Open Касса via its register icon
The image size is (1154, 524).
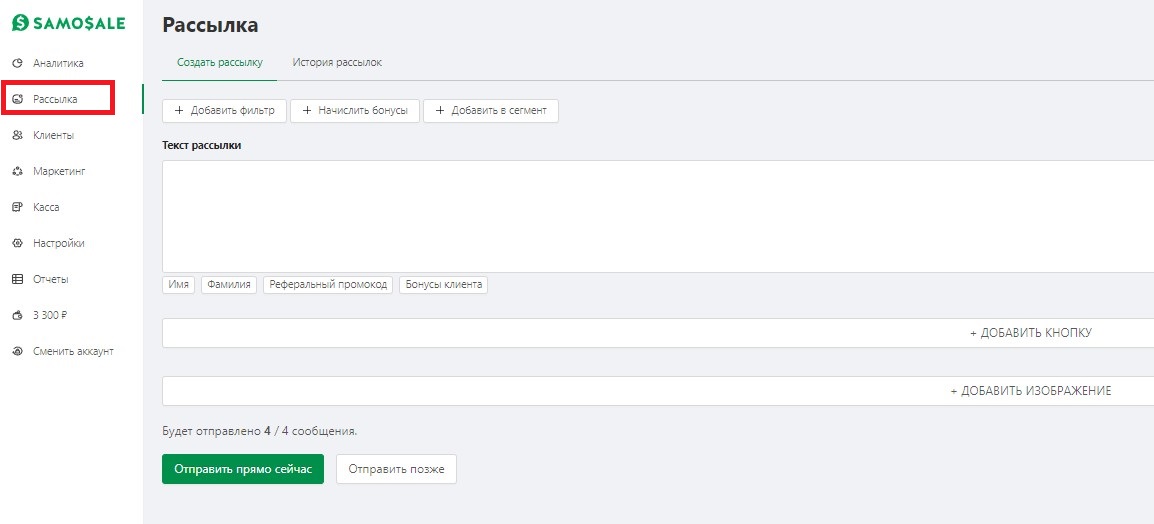pyautogui.click(x=18, y=208)
